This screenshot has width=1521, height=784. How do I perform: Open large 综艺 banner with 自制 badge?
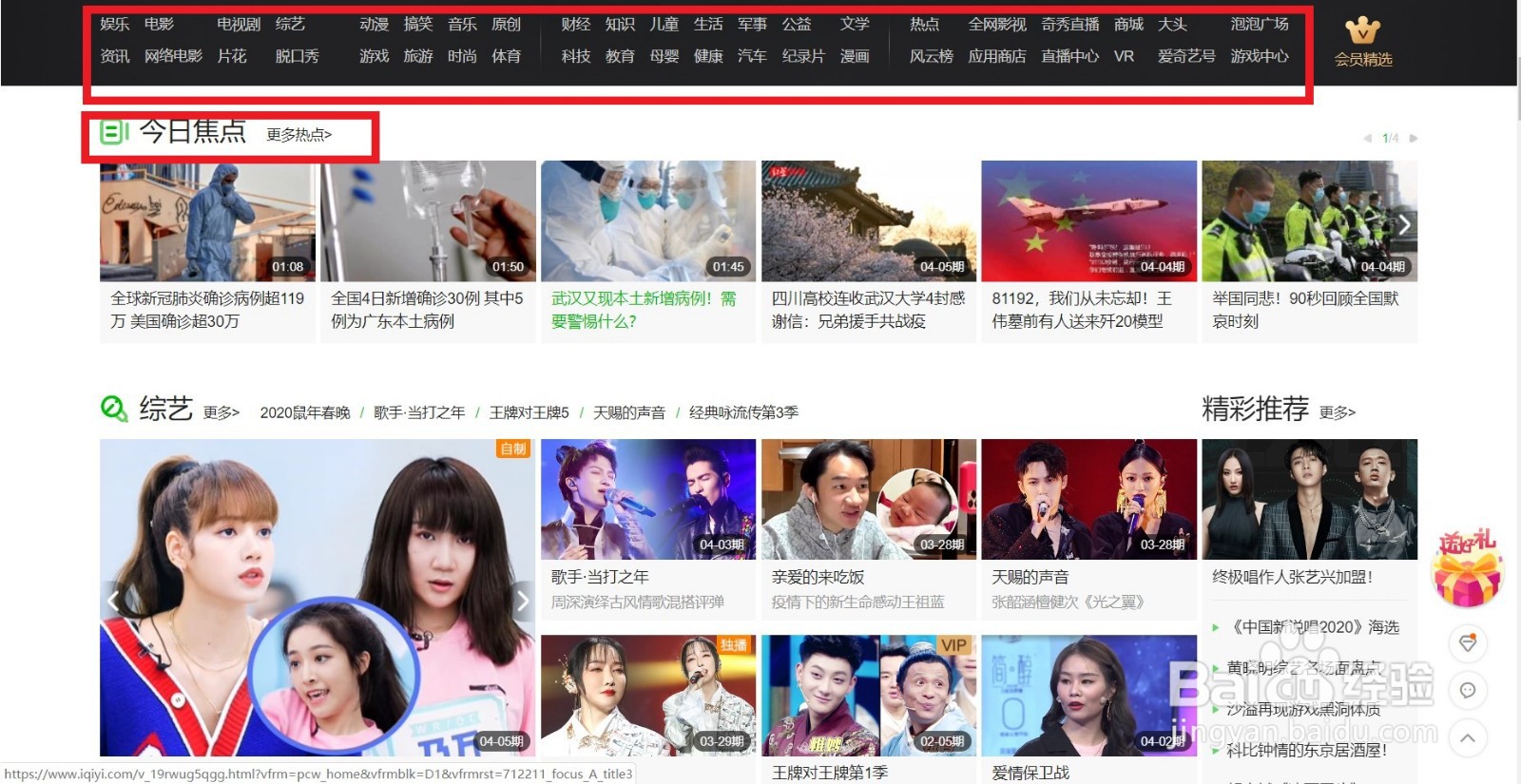[x=318, y=598]
